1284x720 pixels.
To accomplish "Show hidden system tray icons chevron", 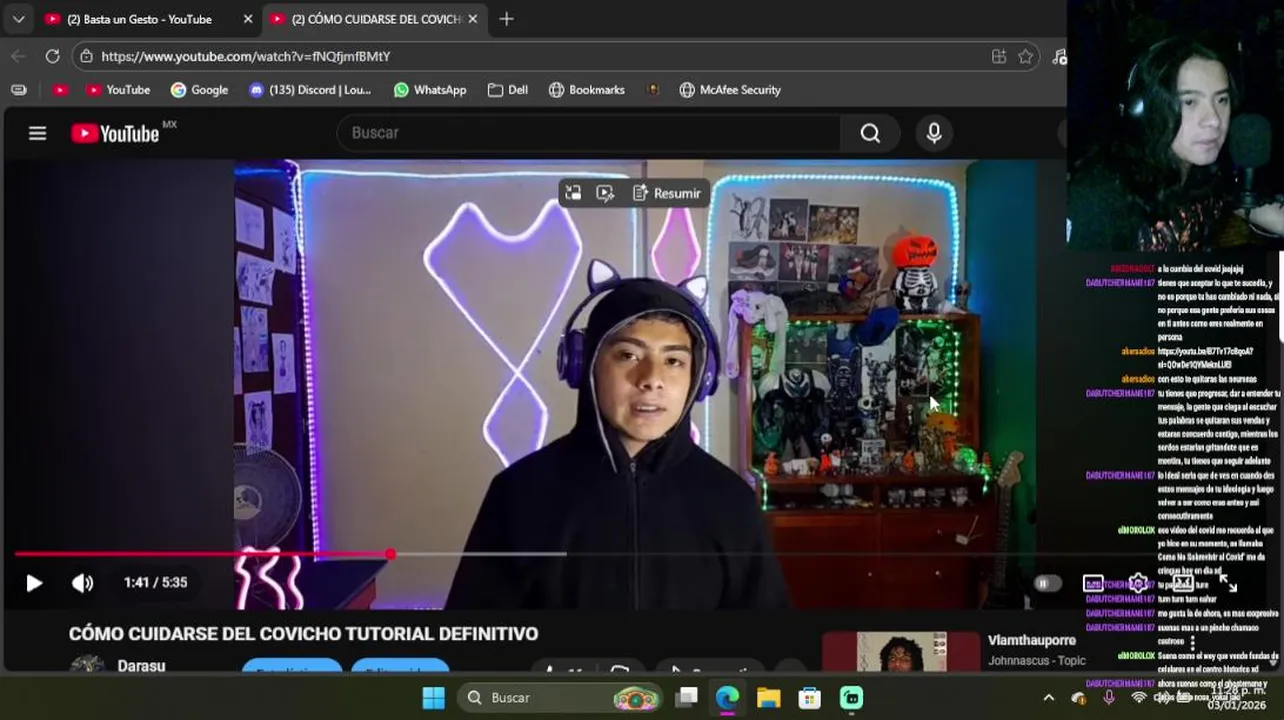I will click(x=1048, y=698).
